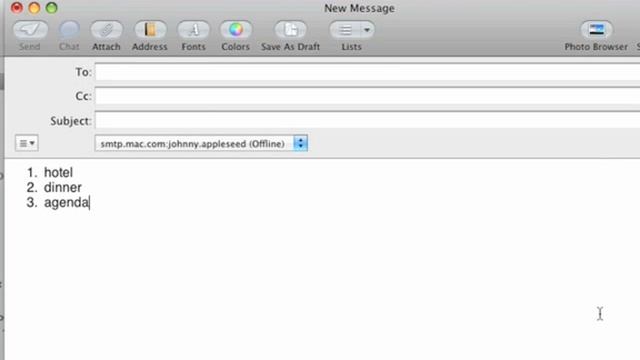
Task: Click into the To field
Action: 367,72
